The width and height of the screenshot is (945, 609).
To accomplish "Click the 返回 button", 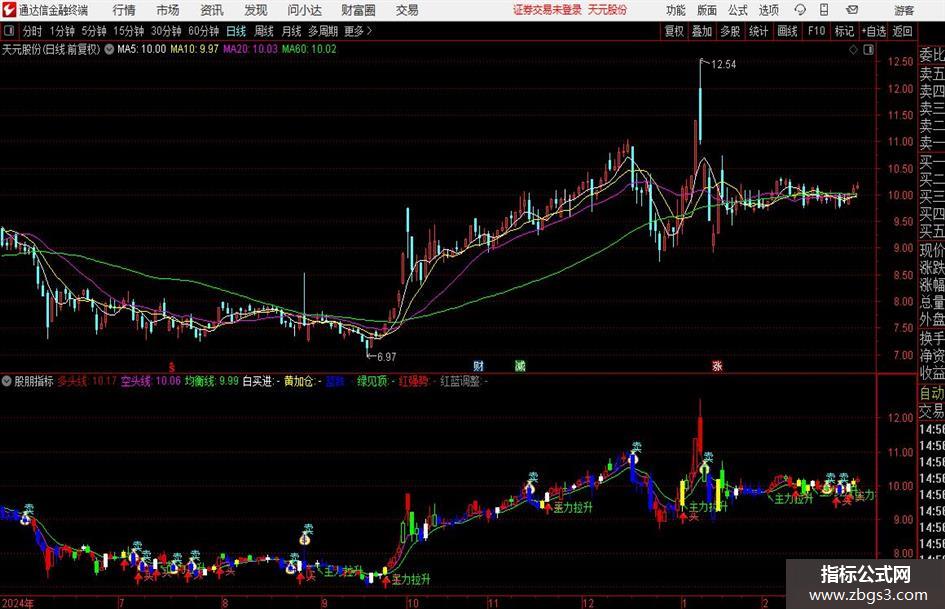I will 902,31.
